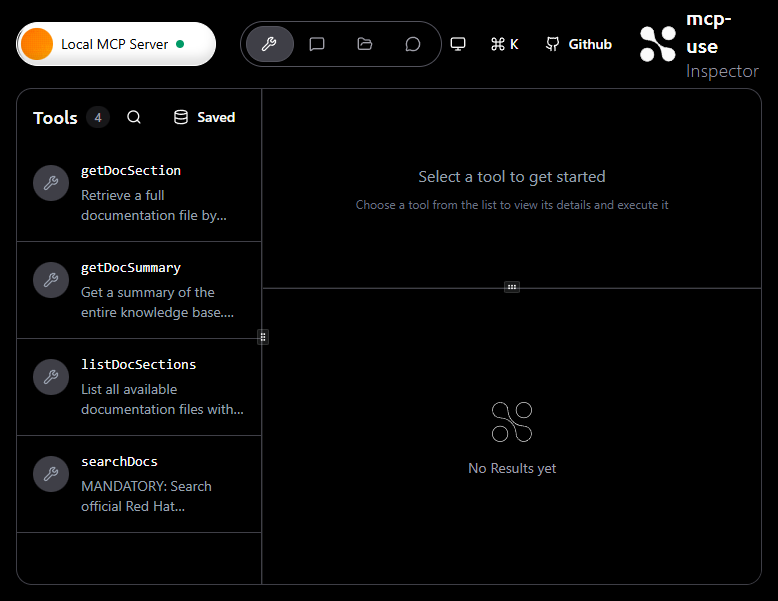Click the Local MCP Server selector

(116, 44)
